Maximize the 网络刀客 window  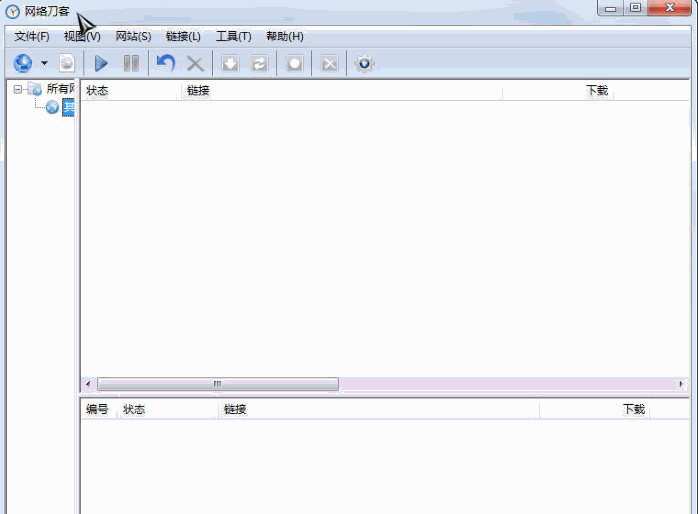[635, 8]
